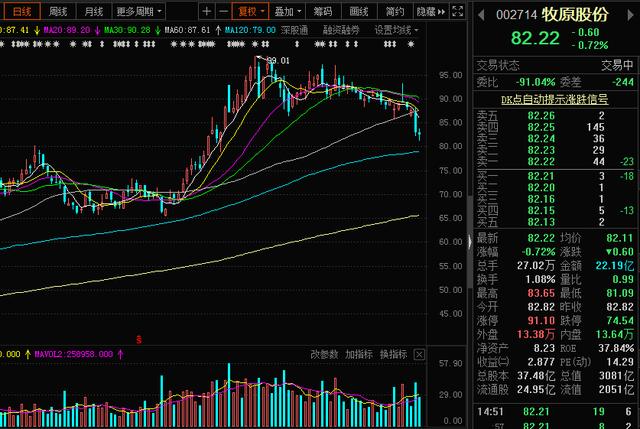The width and height of the screenshot is (640, 429).
Task: Expand the 复权 dropdown
Action: tap(253, 12)
